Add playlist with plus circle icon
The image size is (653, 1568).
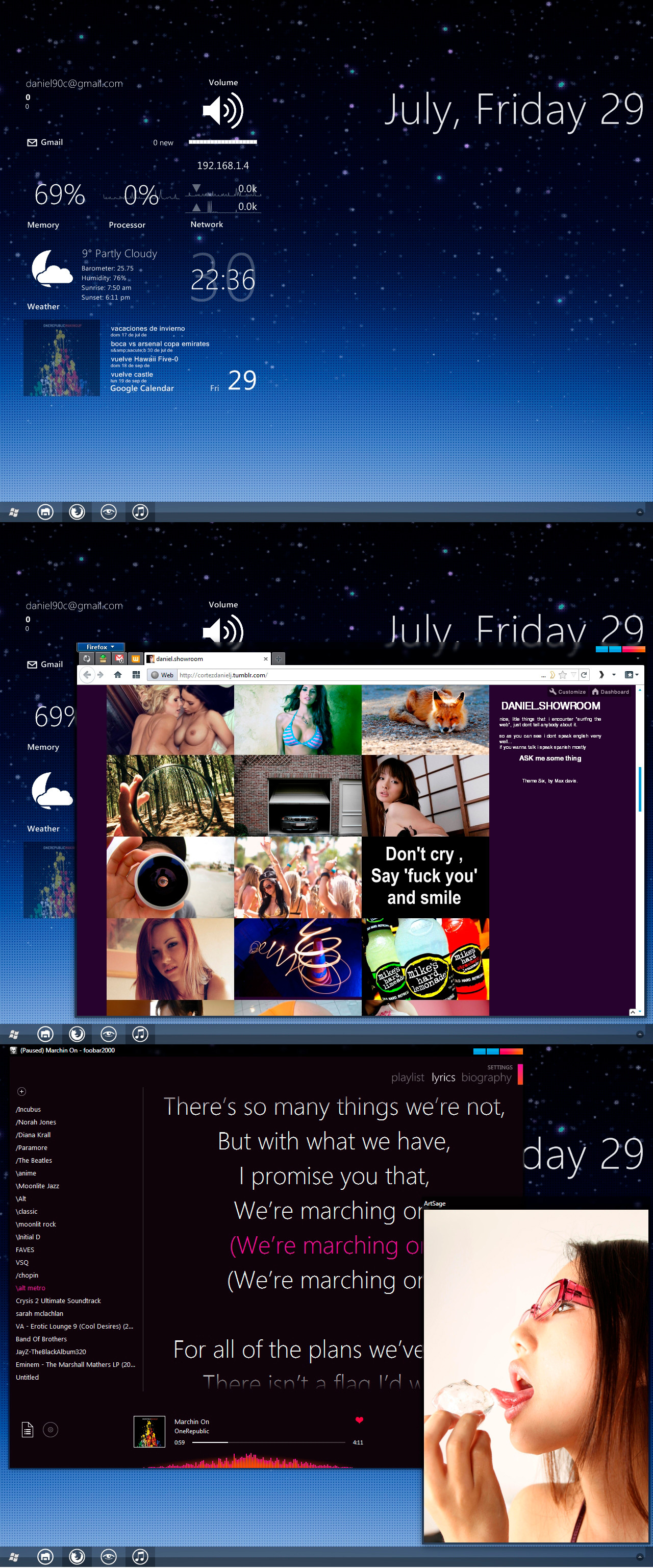pos(22,1091)
